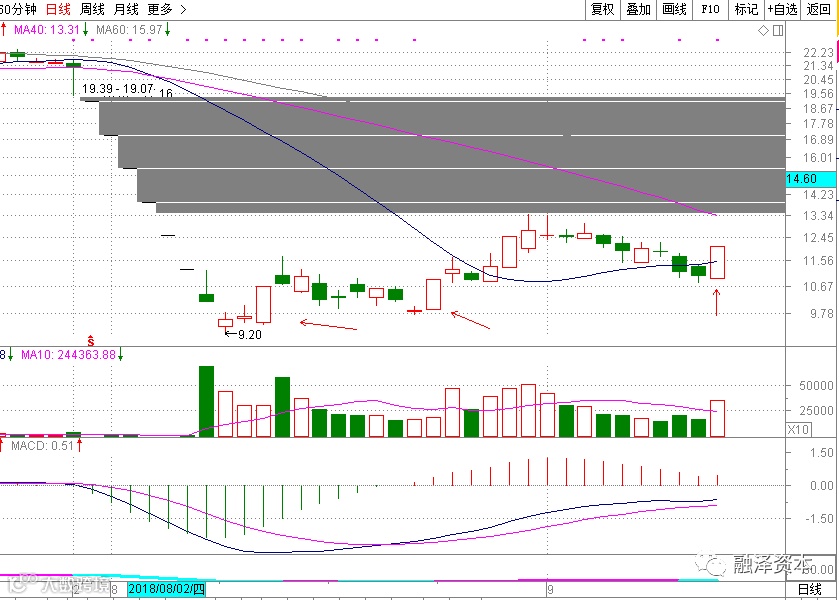Click the red S marker below the chart
The width and height of the screenshot is (839, 600).
pos(90,340)
